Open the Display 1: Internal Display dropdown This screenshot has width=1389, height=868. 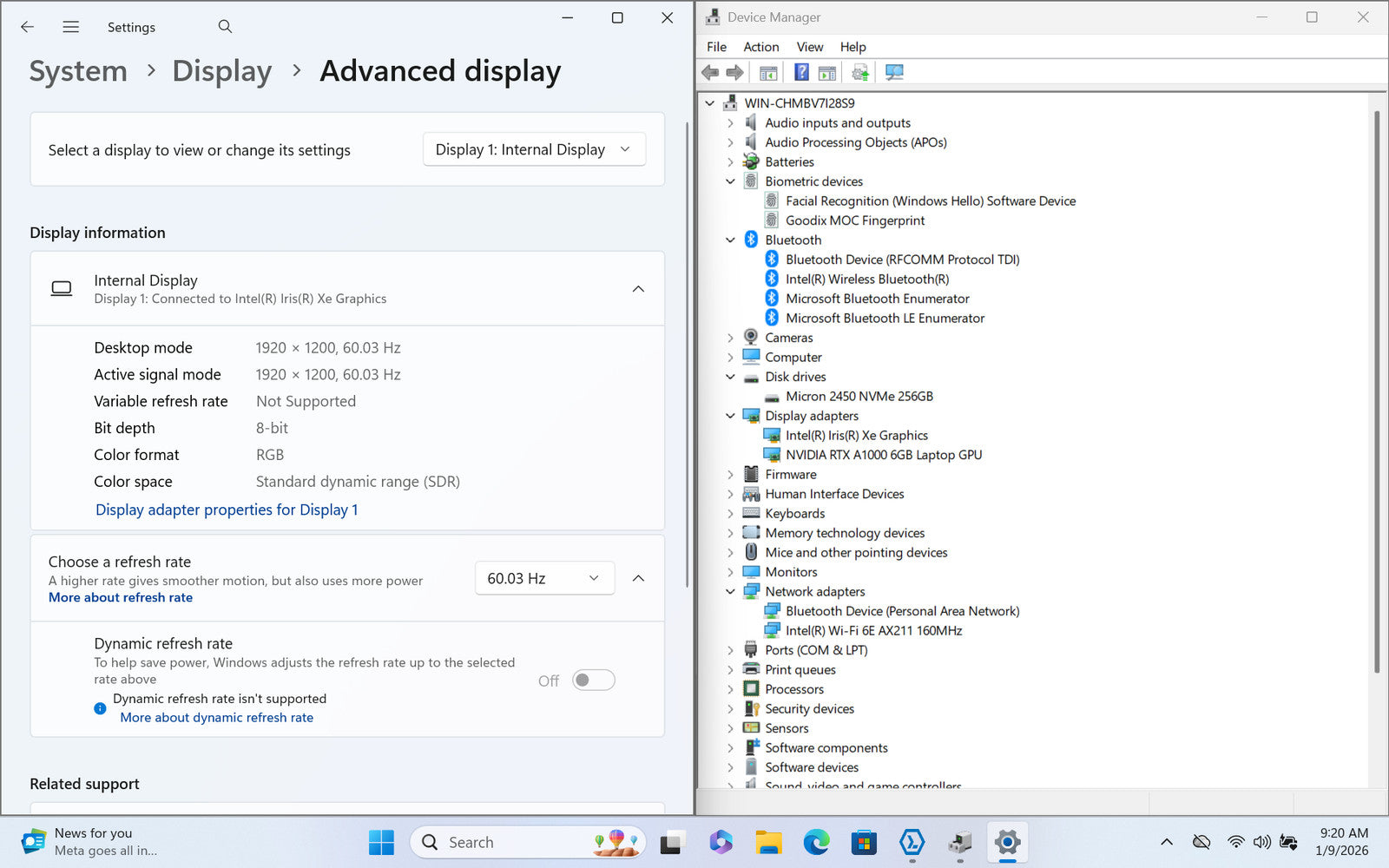point(534,149)
